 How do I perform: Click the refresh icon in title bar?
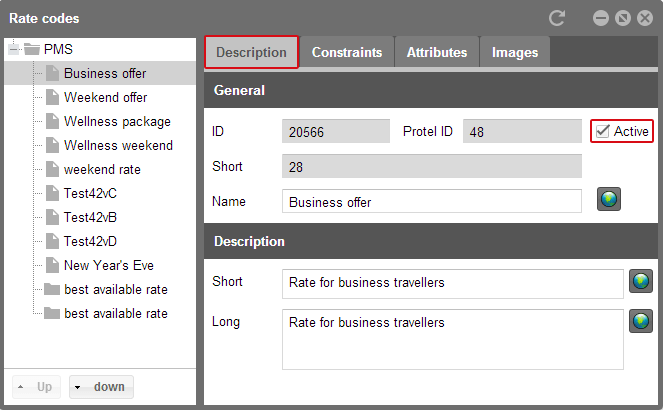point(557,18)
